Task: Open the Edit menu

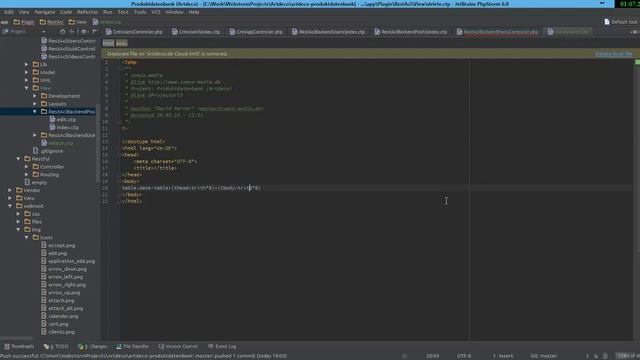Action: [9, 12]
